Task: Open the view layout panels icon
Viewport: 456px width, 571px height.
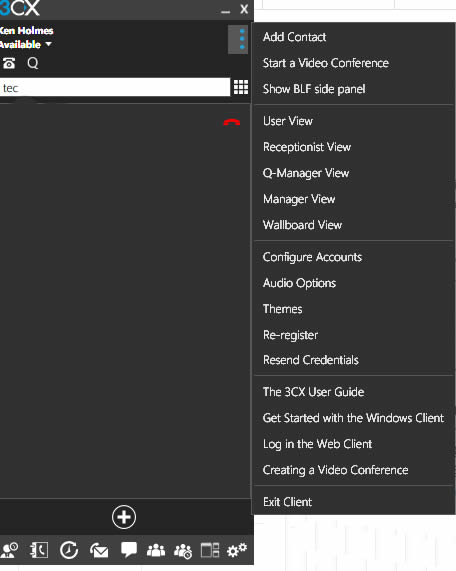Action: pos(210,550)
